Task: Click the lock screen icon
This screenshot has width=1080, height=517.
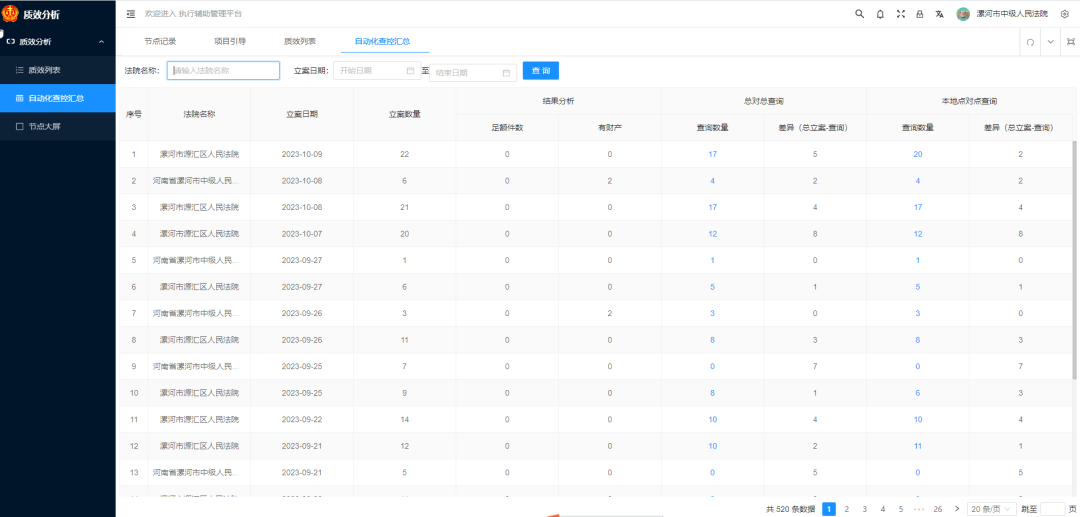Action: tap(920, 14)
